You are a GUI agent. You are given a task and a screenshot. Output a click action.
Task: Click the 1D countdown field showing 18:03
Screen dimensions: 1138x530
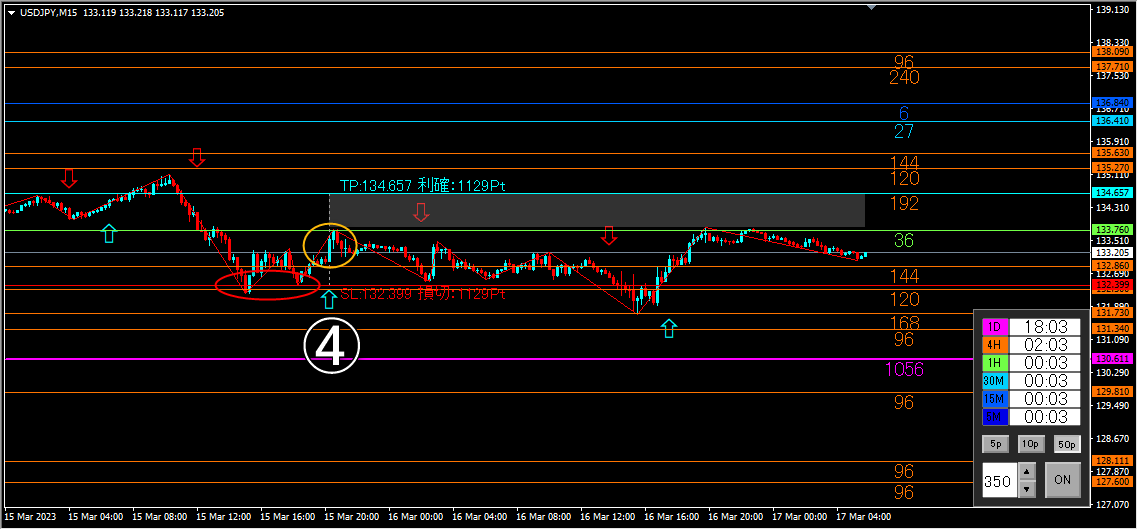coord(1044,327)
